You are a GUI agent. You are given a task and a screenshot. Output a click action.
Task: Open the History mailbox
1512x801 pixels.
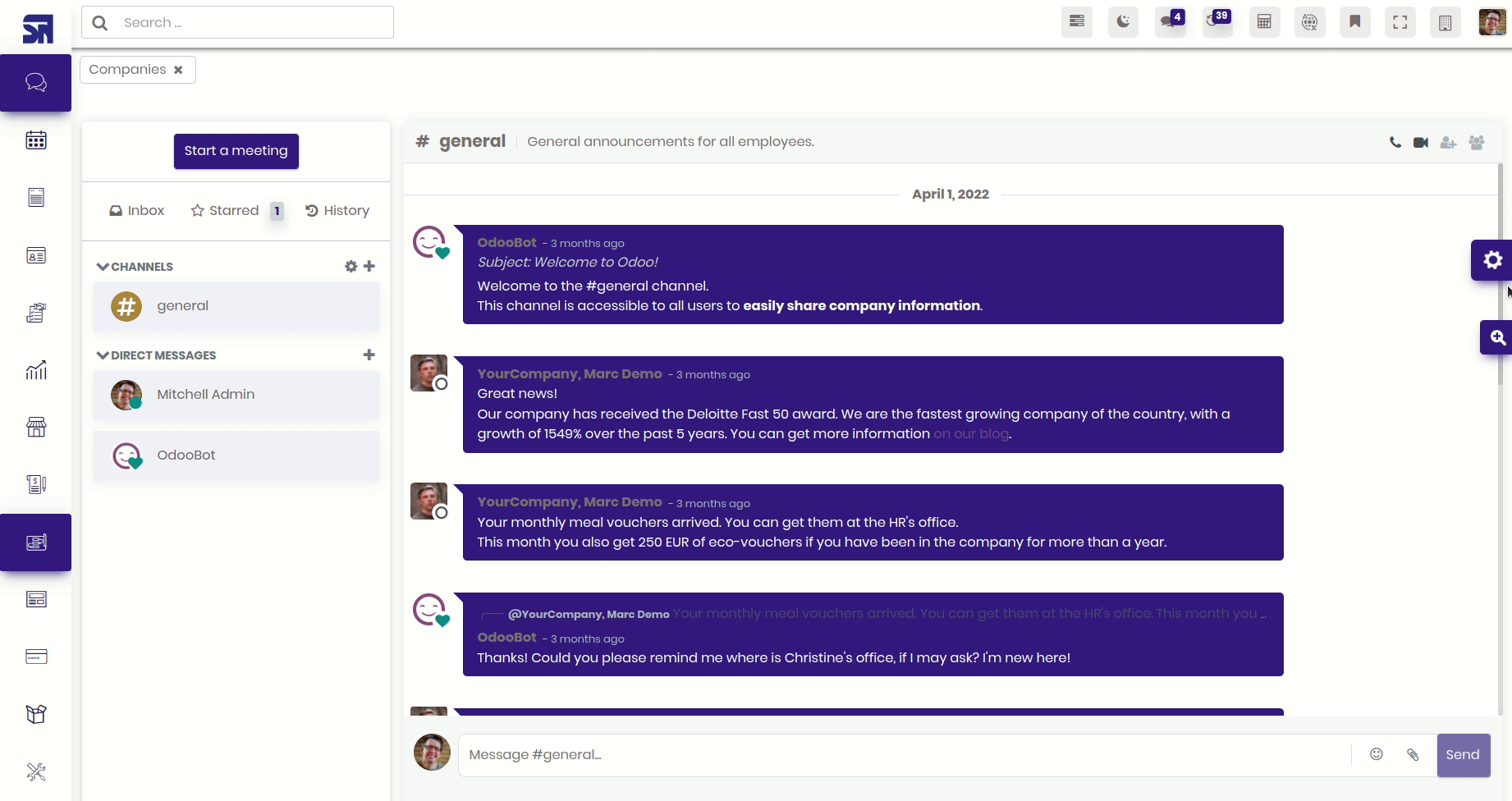pyautogui.click(x=337, y=211)
